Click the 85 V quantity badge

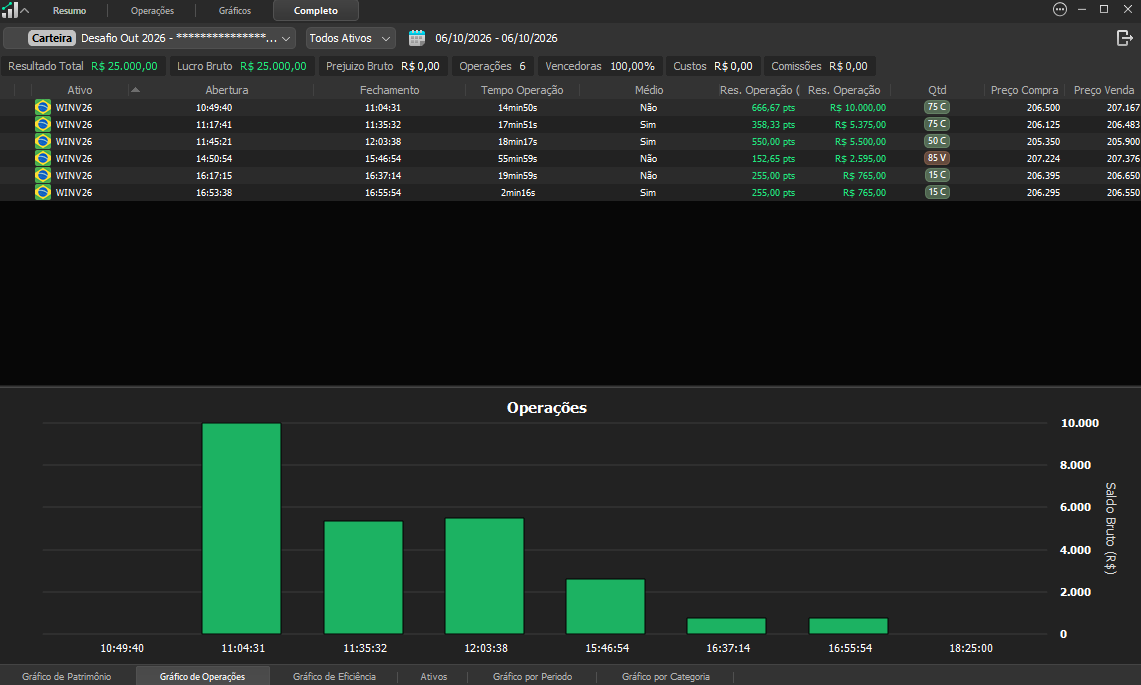click(937, 158)
